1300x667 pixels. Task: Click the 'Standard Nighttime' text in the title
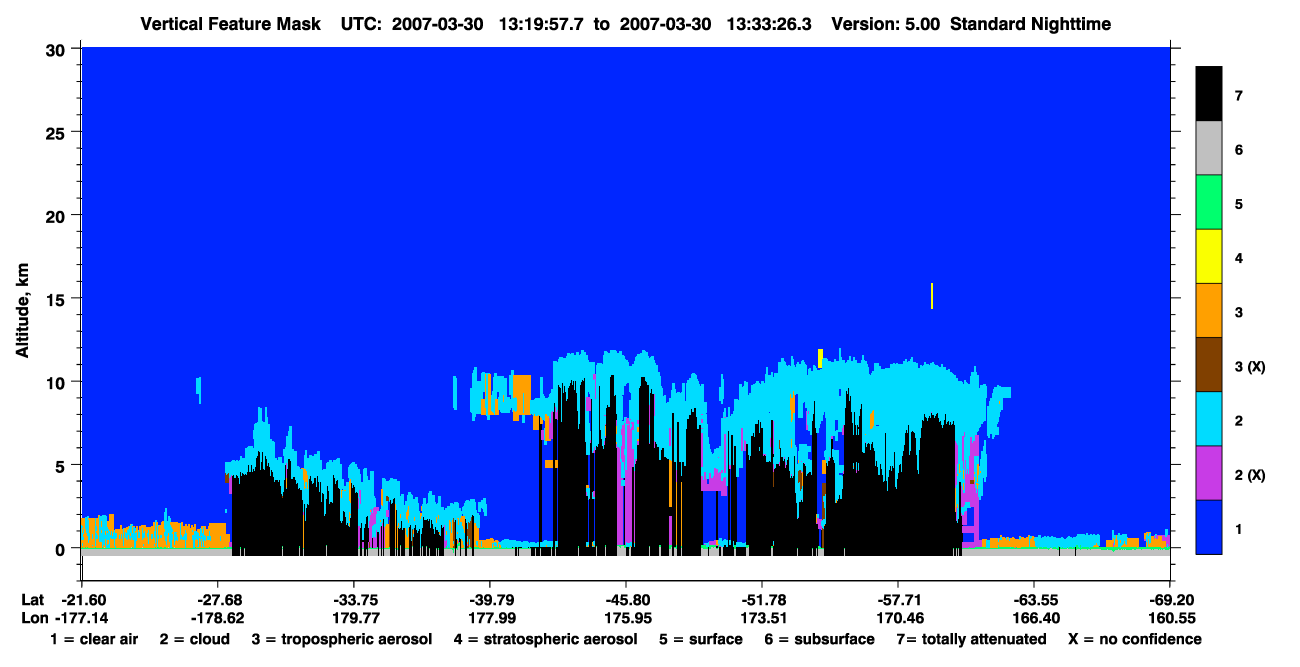coord(1032,23)
